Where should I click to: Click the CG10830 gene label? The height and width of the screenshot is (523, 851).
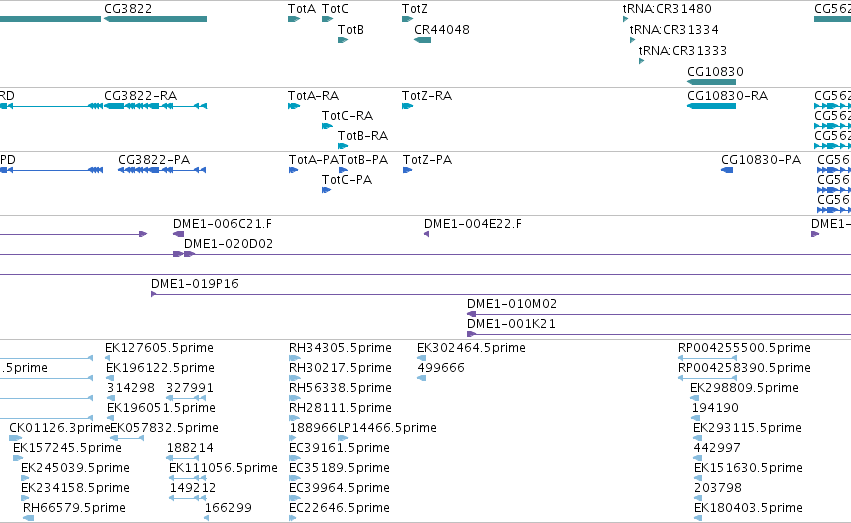tap(715, 72)
